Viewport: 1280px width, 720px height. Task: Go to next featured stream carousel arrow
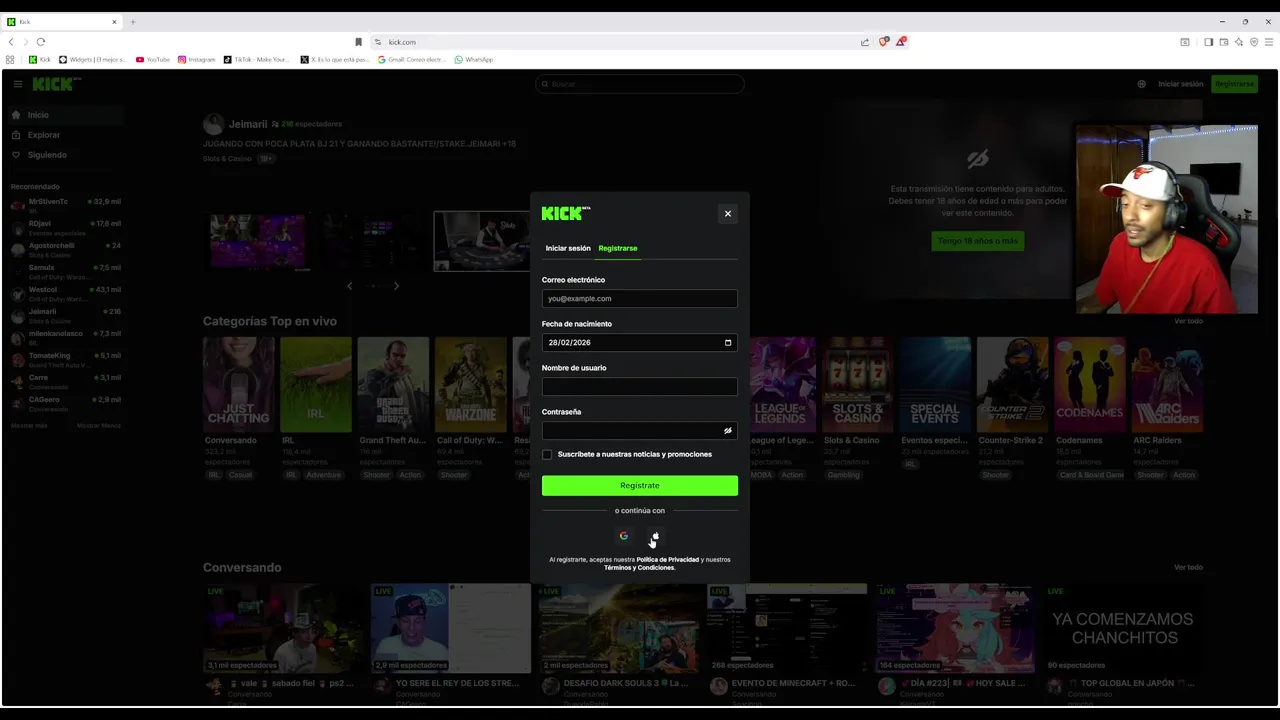[396, 286]
